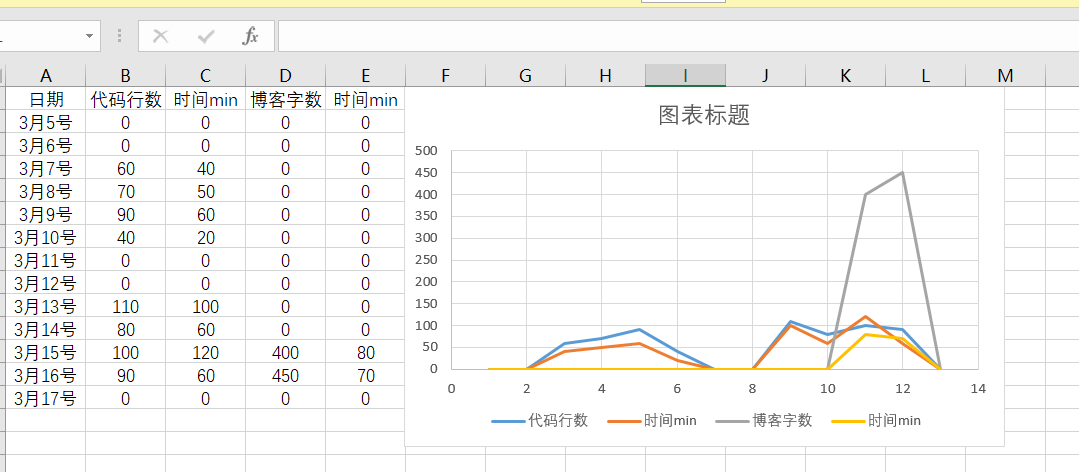The image size is (1079, 472).
Task: Select column K header
Action: click(846, 76)
